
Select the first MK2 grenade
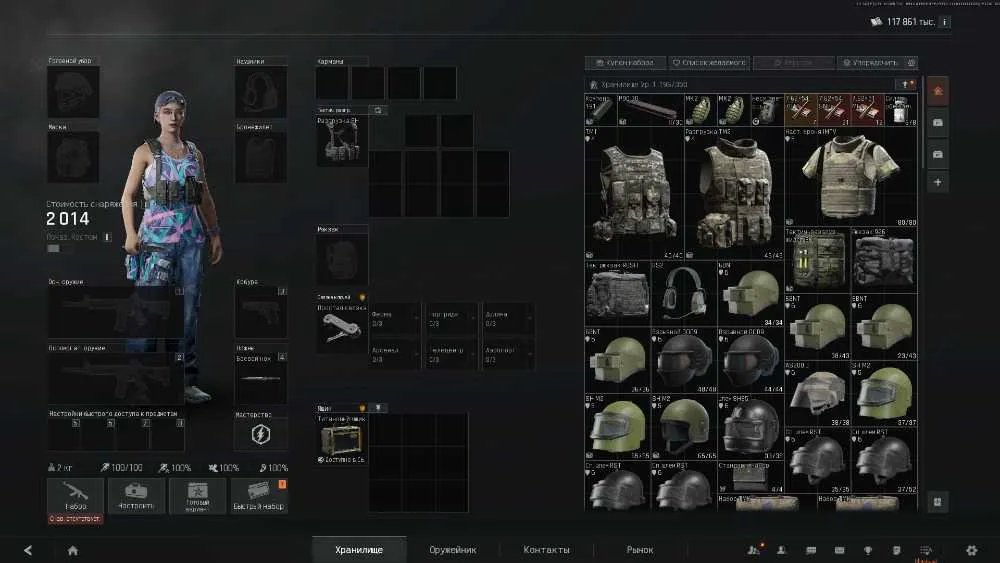pyautogui.click(x=700, y=110)
